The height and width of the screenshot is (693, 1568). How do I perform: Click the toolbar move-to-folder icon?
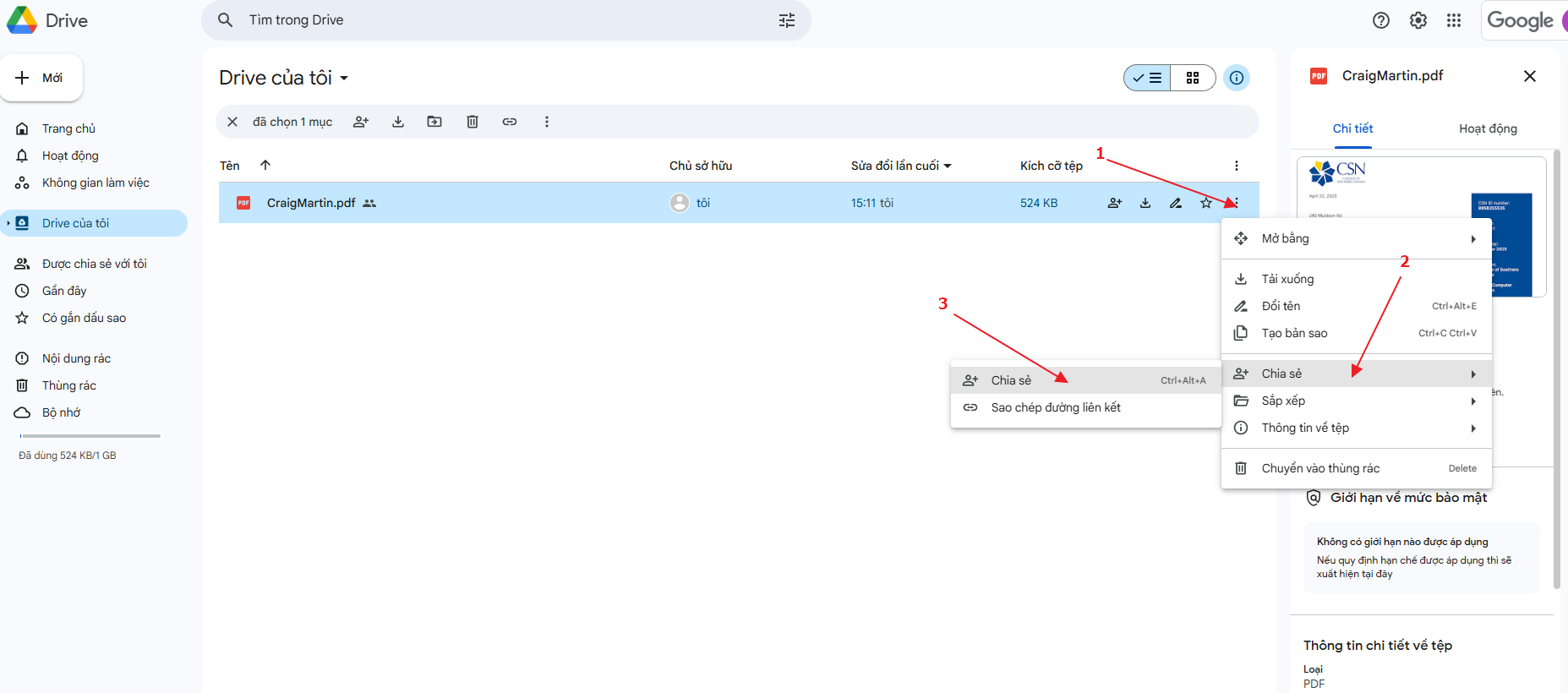[434, 122]
